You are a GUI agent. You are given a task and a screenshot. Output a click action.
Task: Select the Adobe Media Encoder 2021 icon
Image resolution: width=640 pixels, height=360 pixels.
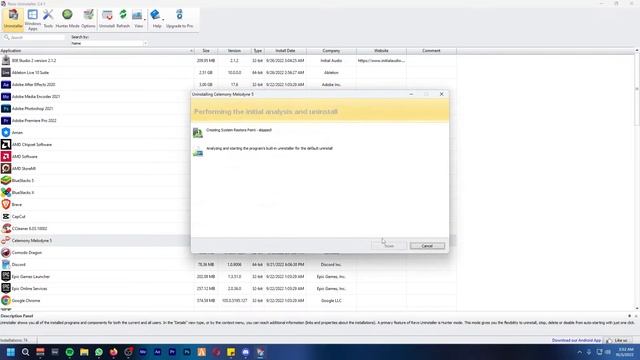[6, 97]
